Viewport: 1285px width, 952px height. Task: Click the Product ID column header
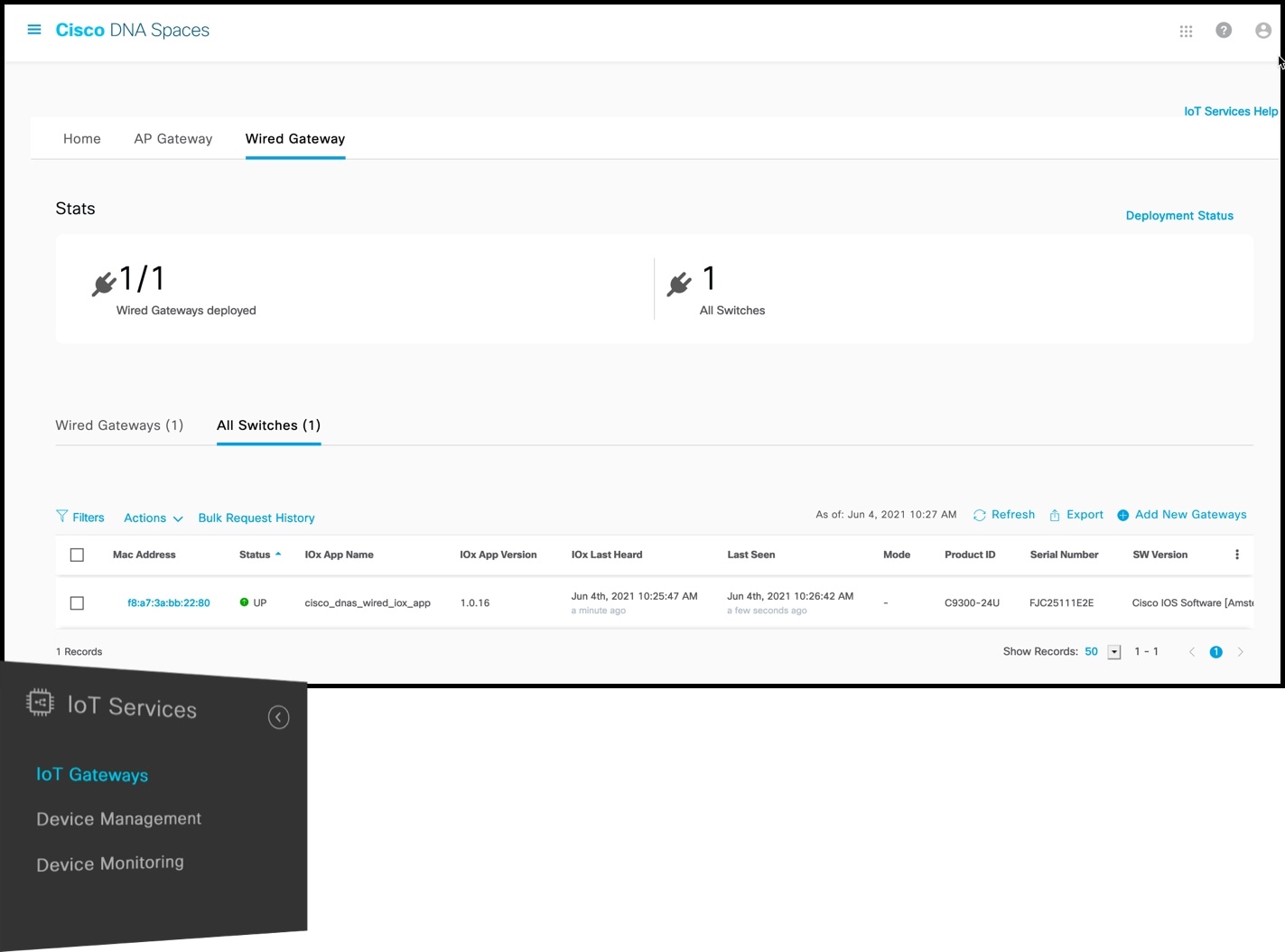click(x=970, y=555)
